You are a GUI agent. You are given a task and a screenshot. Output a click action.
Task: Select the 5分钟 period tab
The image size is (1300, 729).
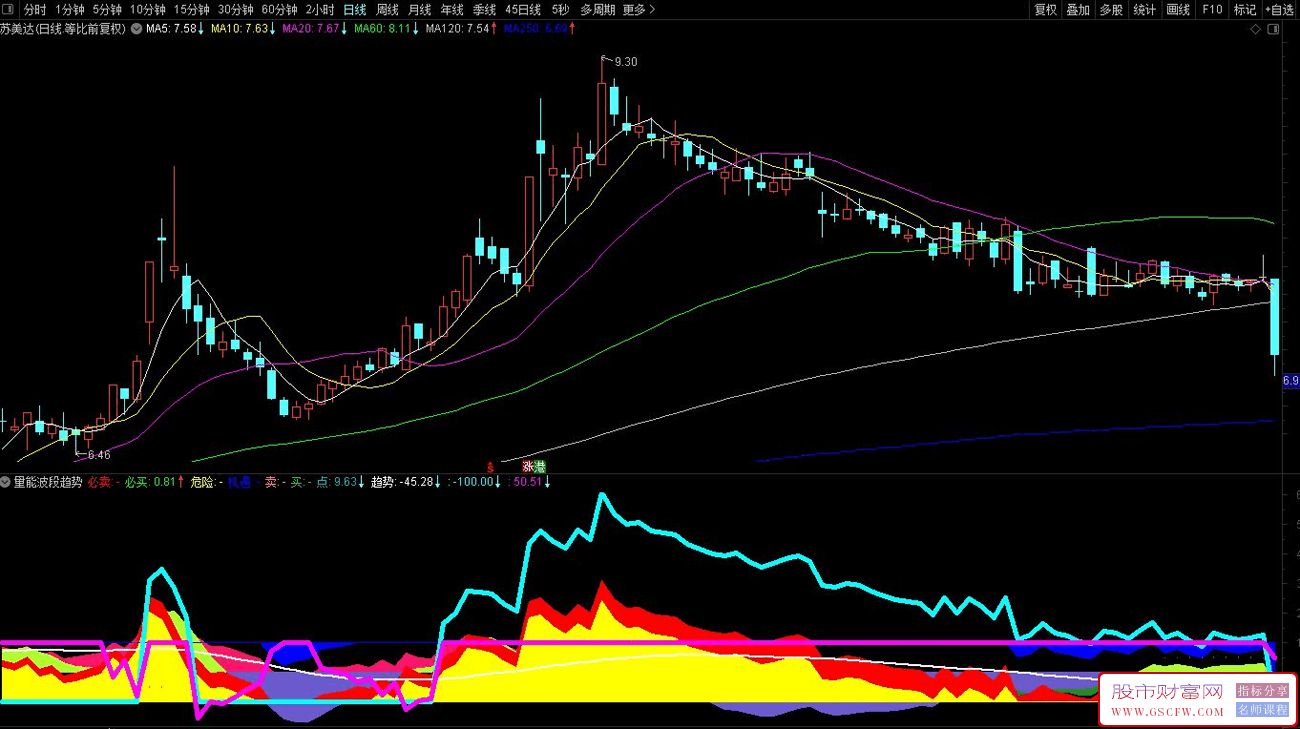(107, 10)
